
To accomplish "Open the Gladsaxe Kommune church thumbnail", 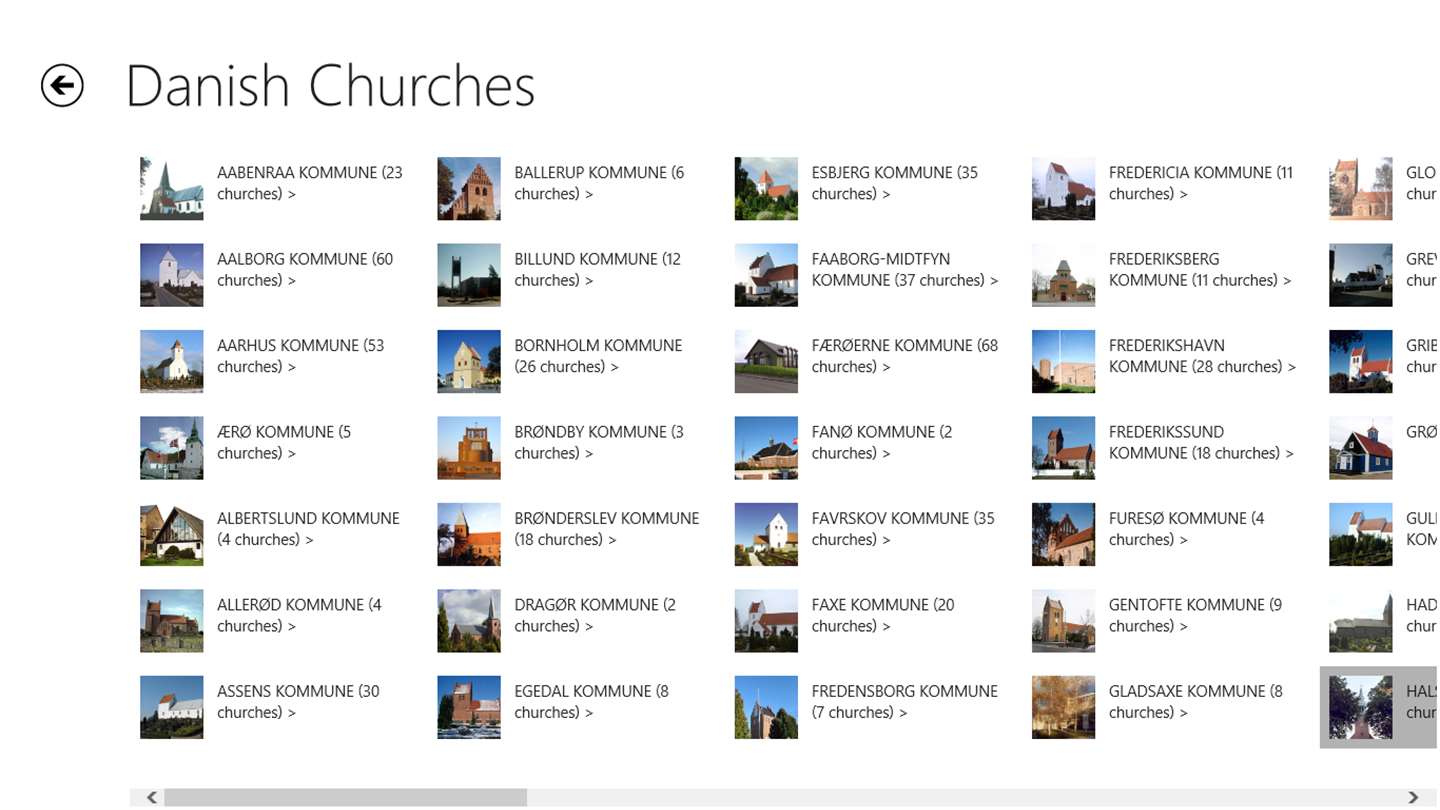I will (x=1063, y=708).
